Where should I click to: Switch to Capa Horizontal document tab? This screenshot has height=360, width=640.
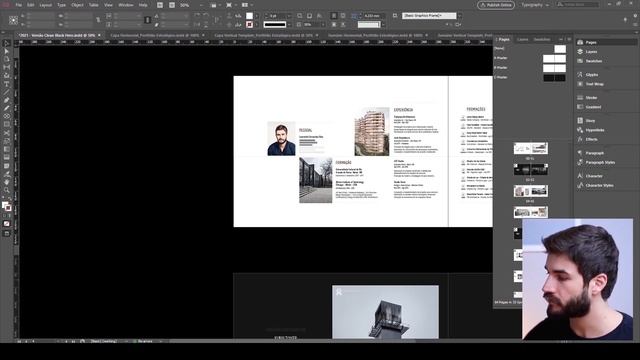point(155,36)
